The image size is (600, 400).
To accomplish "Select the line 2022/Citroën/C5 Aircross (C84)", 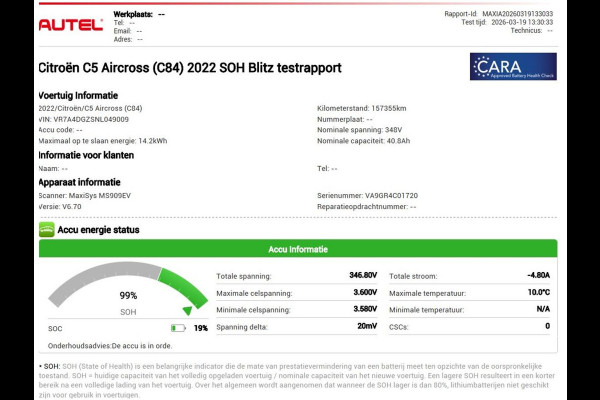I will point(90,108).
